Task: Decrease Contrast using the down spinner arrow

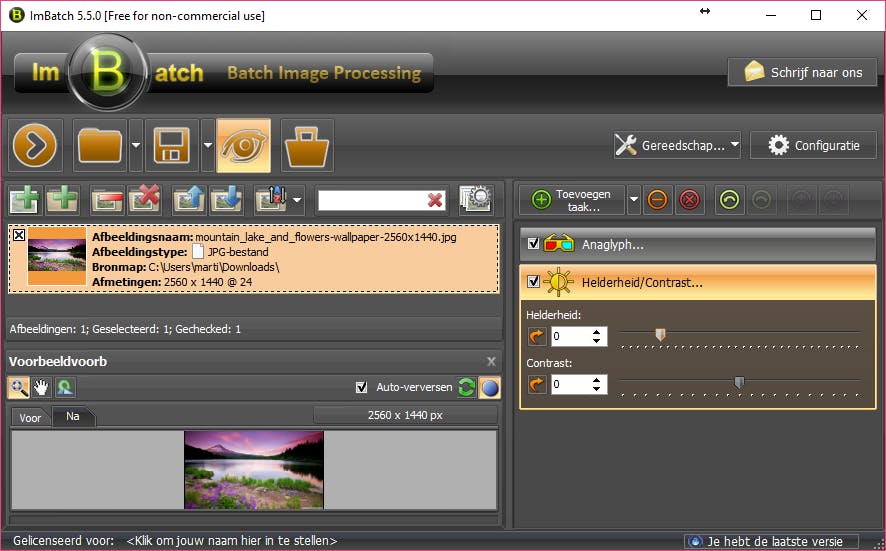Action: pos(597,389)
